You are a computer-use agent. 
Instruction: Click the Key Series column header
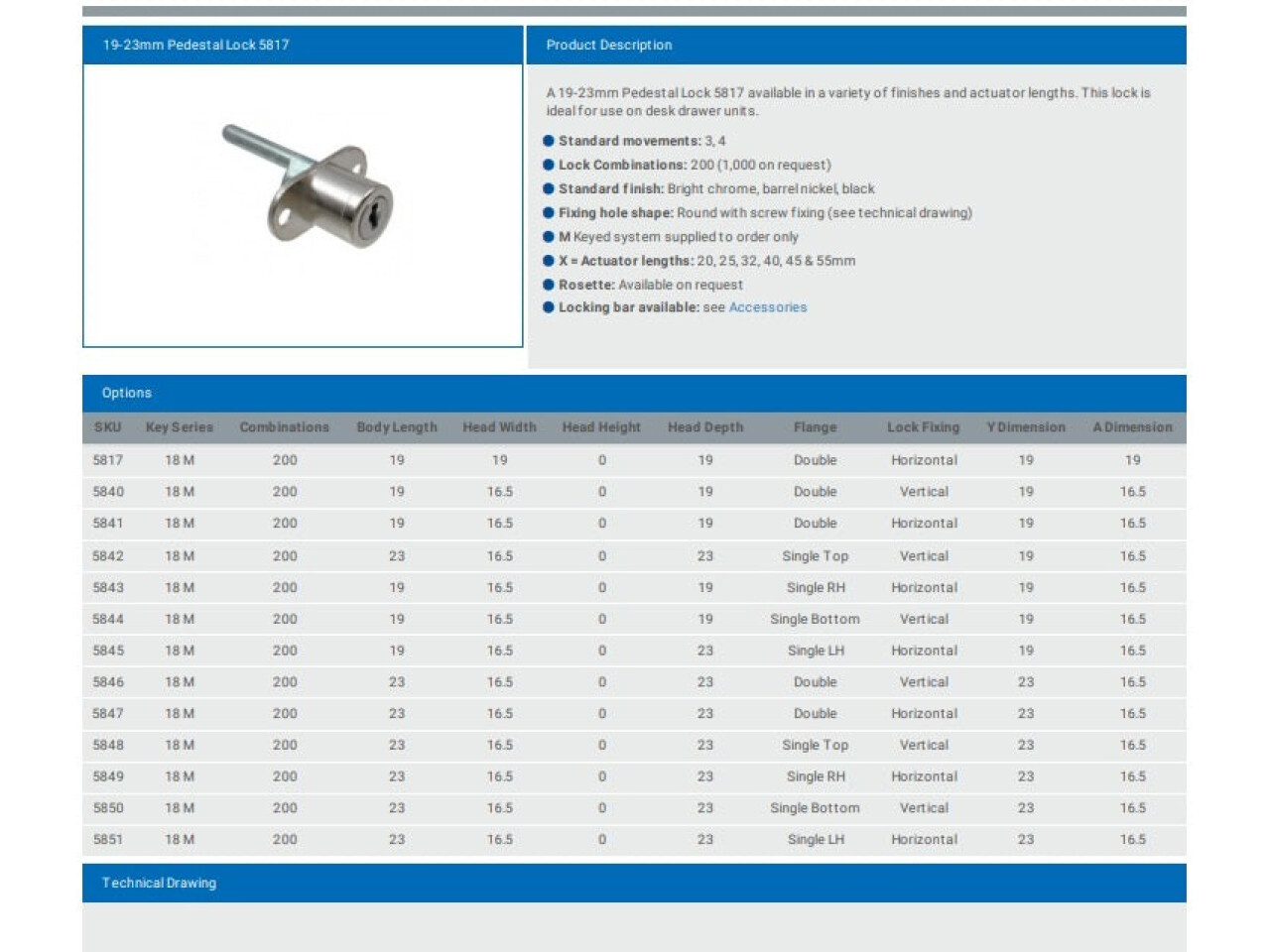point(180,427)
